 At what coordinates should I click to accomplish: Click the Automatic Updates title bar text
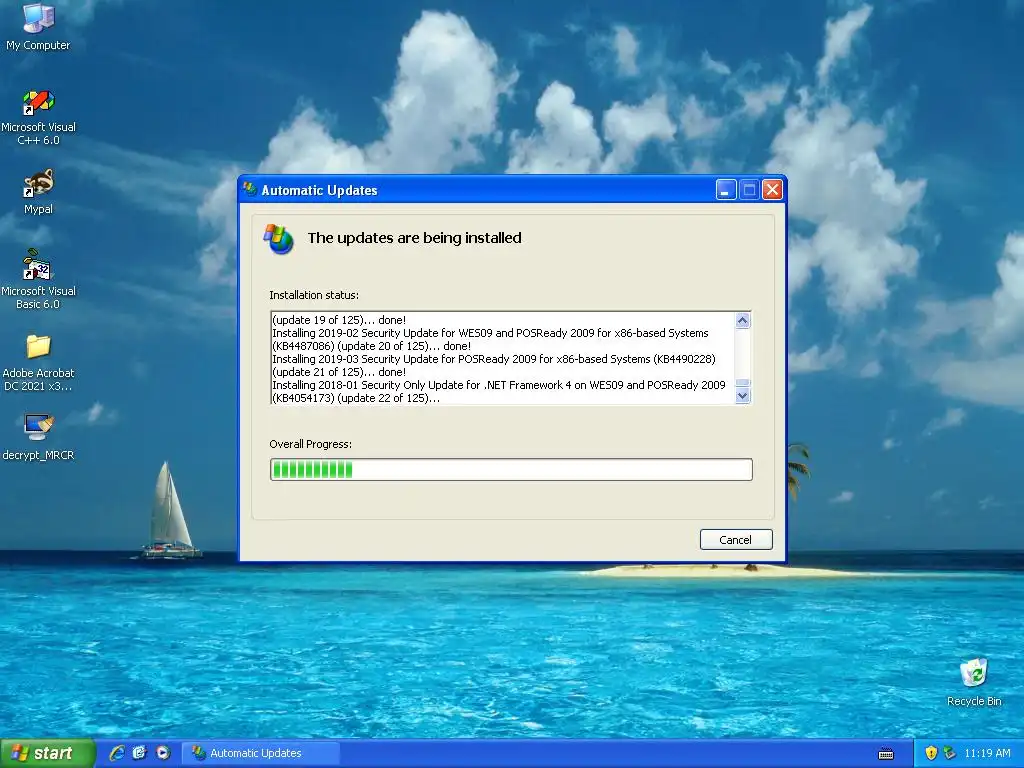point(319,190)
